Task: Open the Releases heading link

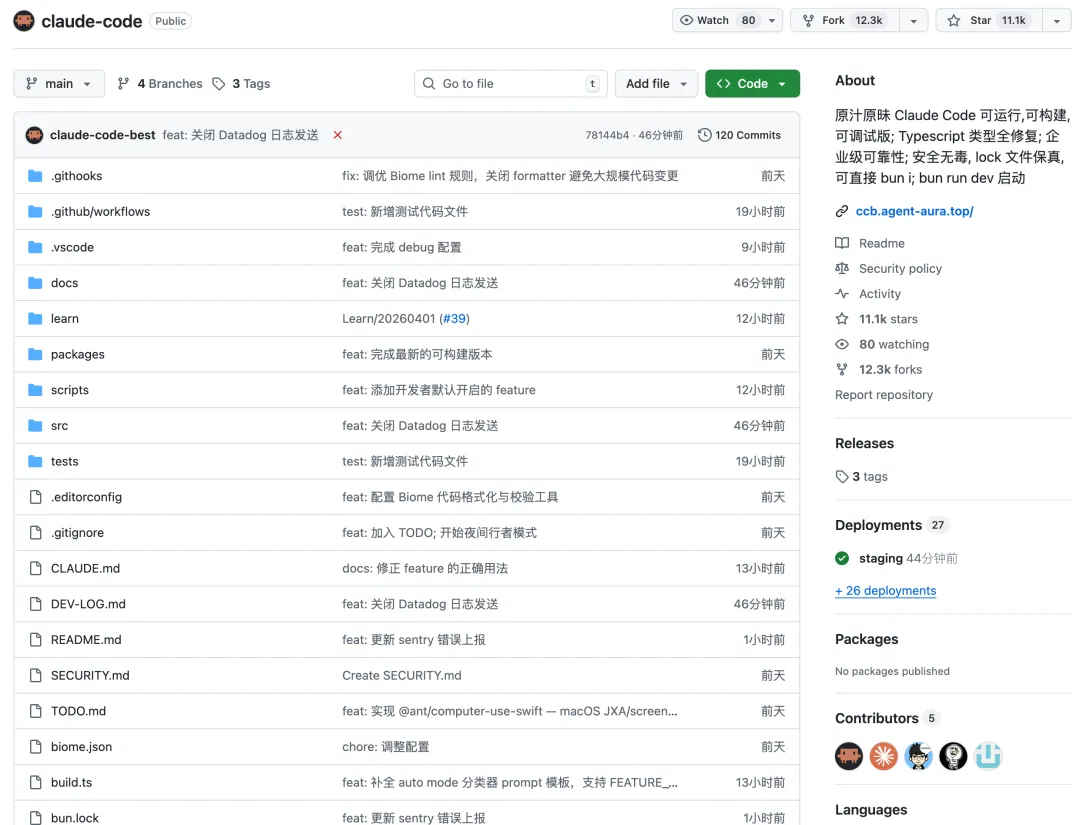Action: [x=864, y=443]
